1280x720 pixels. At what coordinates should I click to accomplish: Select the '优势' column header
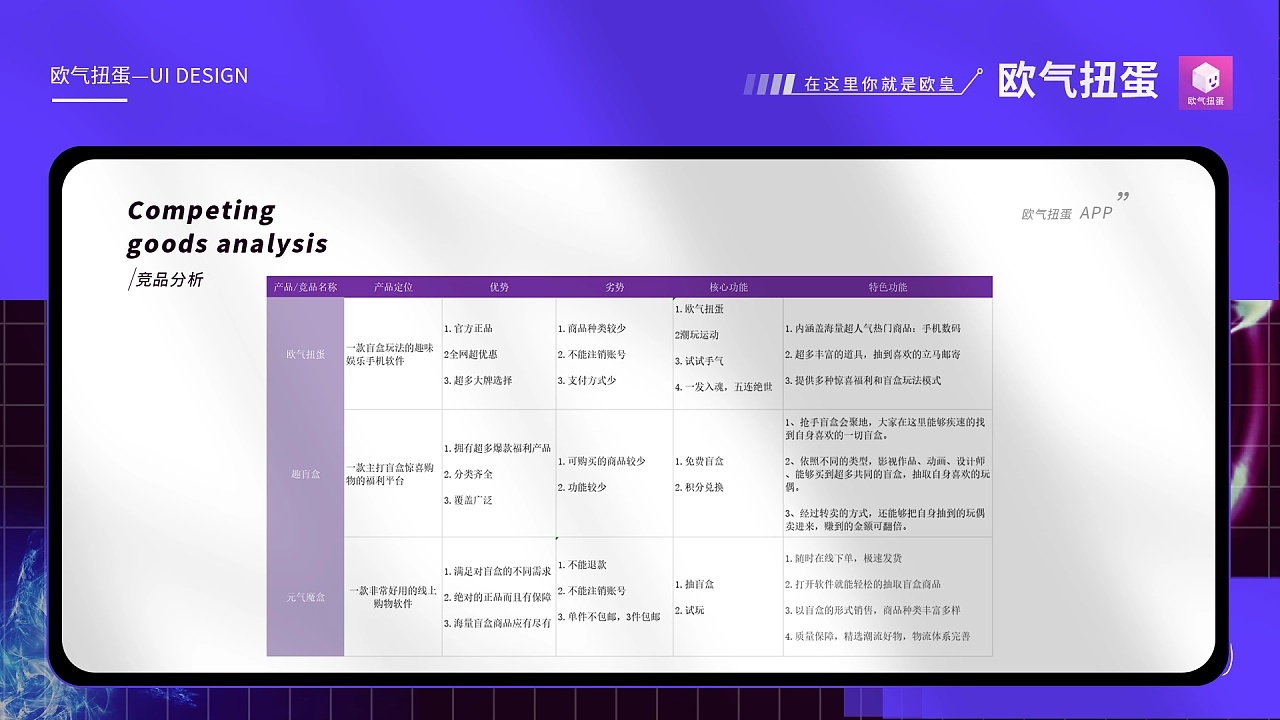coord(499,287)
